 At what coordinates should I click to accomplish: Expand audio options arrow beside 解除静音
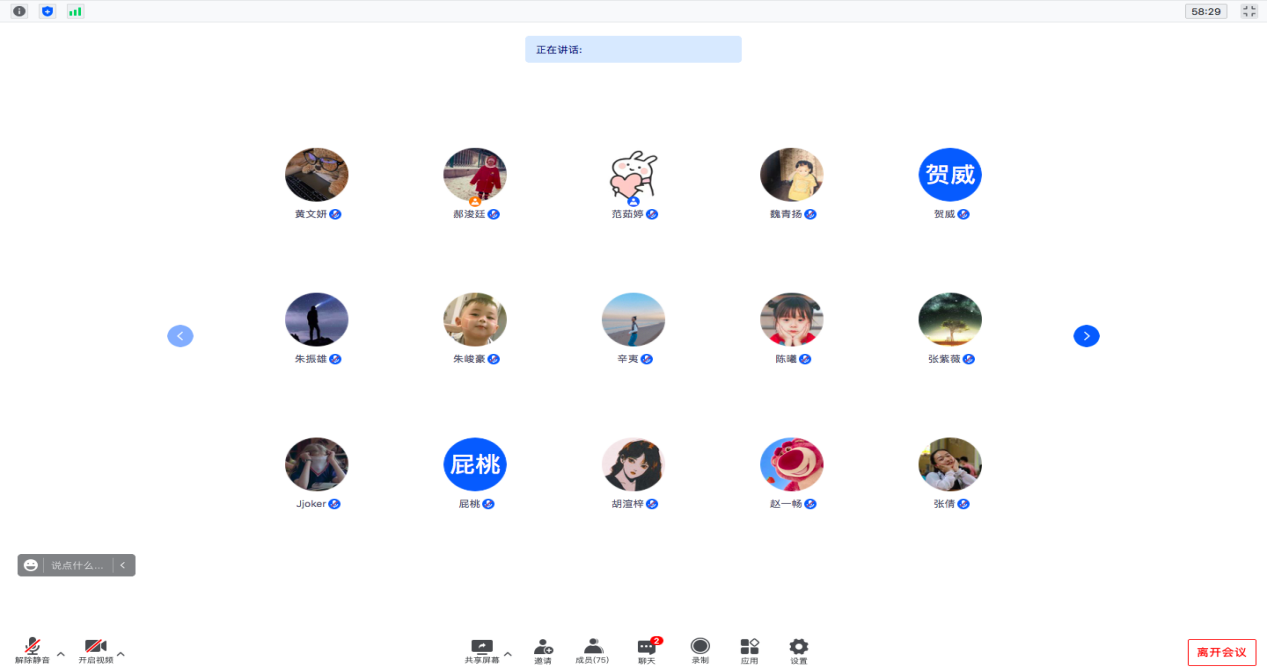point(61,654)
